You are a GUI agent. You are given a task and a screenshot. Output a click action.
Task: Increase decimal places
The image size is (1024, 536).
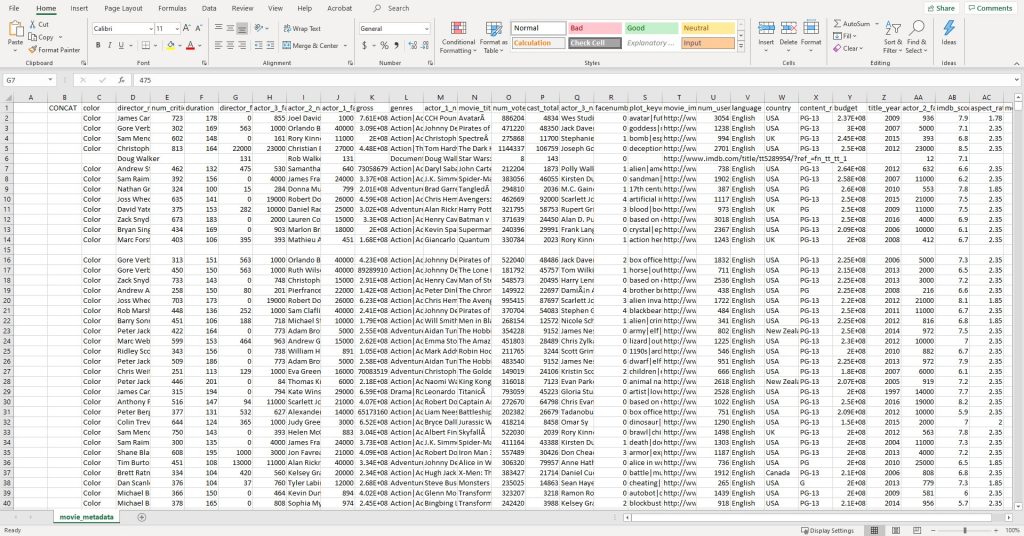coord(413,46)
